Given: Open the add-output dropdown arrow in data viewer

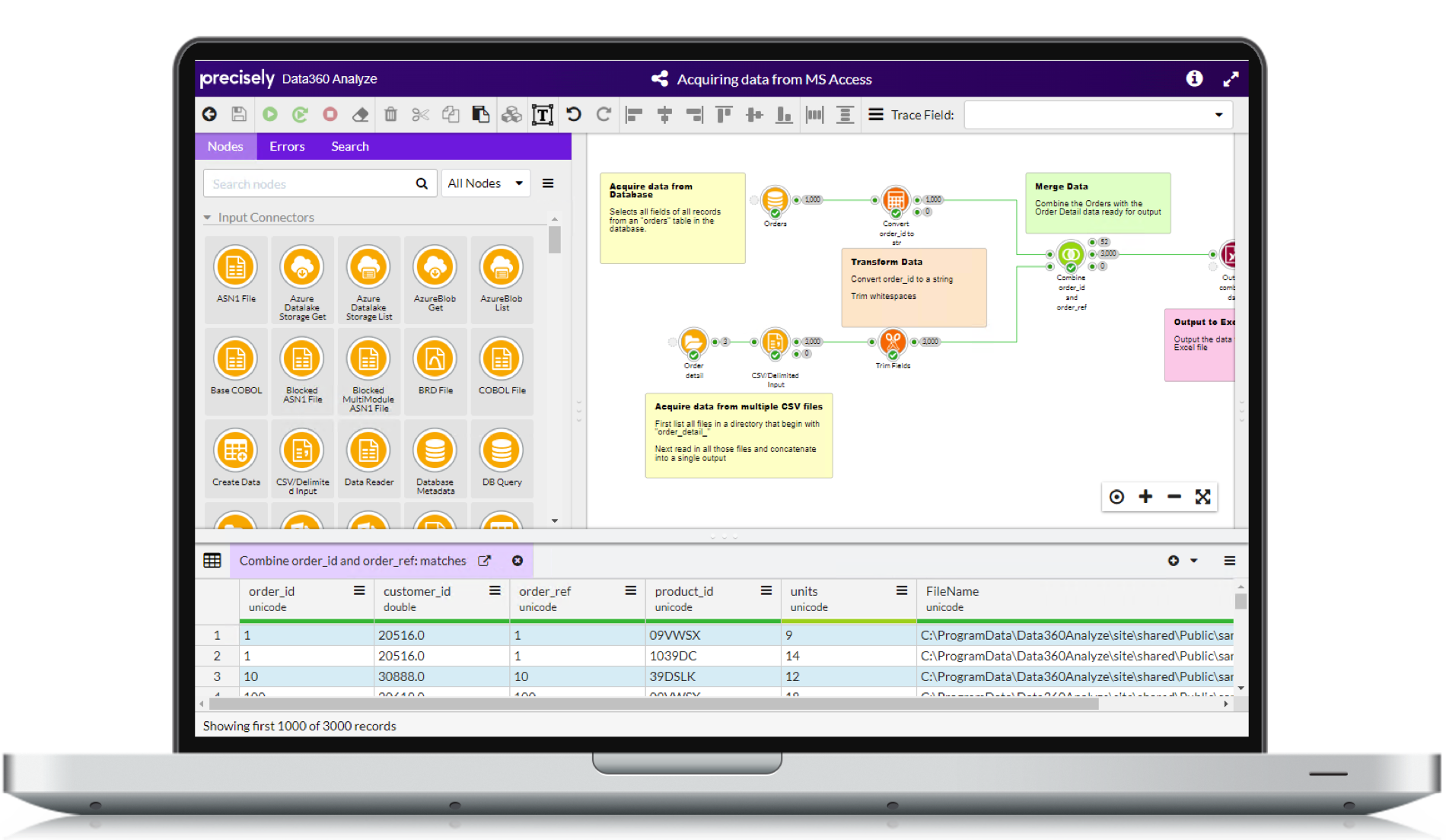Looking at the screenshot, I should pyautogui.click(x=1194, y=561).
